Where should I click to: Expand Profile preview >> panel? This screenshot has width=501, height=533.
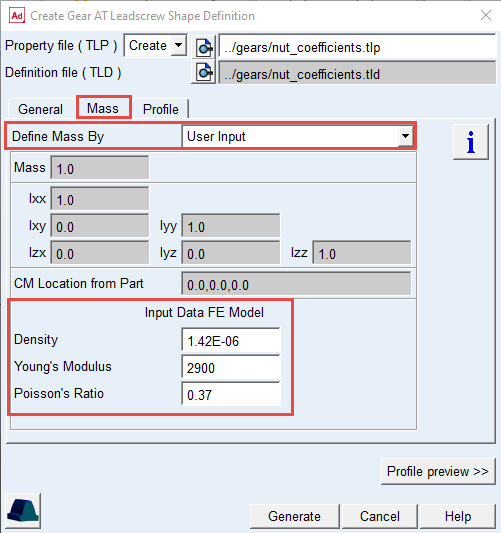(x=438, y=471)
